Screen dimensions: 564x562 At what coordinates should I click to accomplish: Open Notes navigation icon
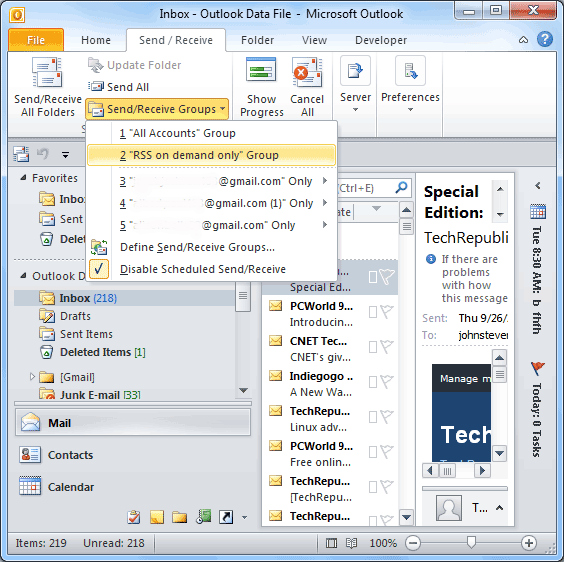(157, 517)
